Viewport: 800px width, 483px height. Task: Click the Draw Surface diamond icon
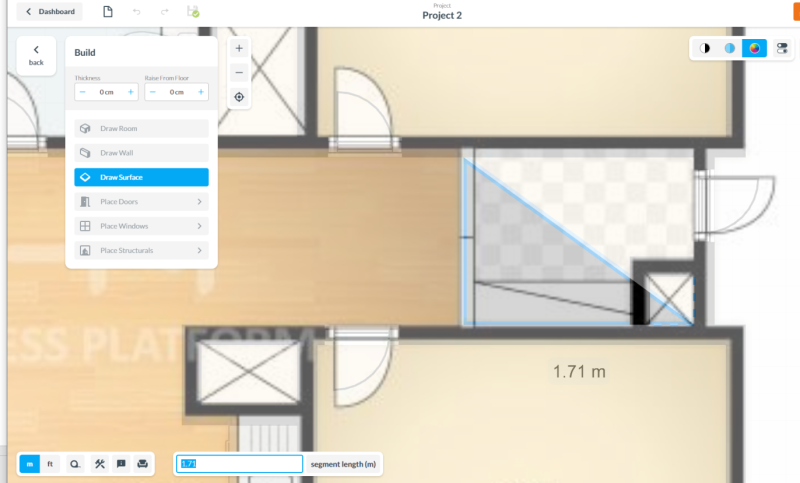pyautogui.click(x=85, y=177)
